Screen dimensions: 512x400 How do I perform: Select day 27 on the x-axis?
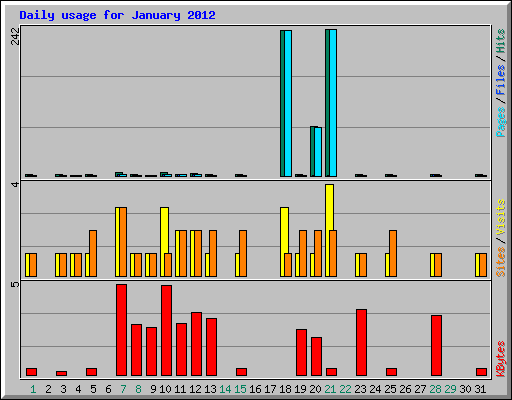(x=420, y=389)
